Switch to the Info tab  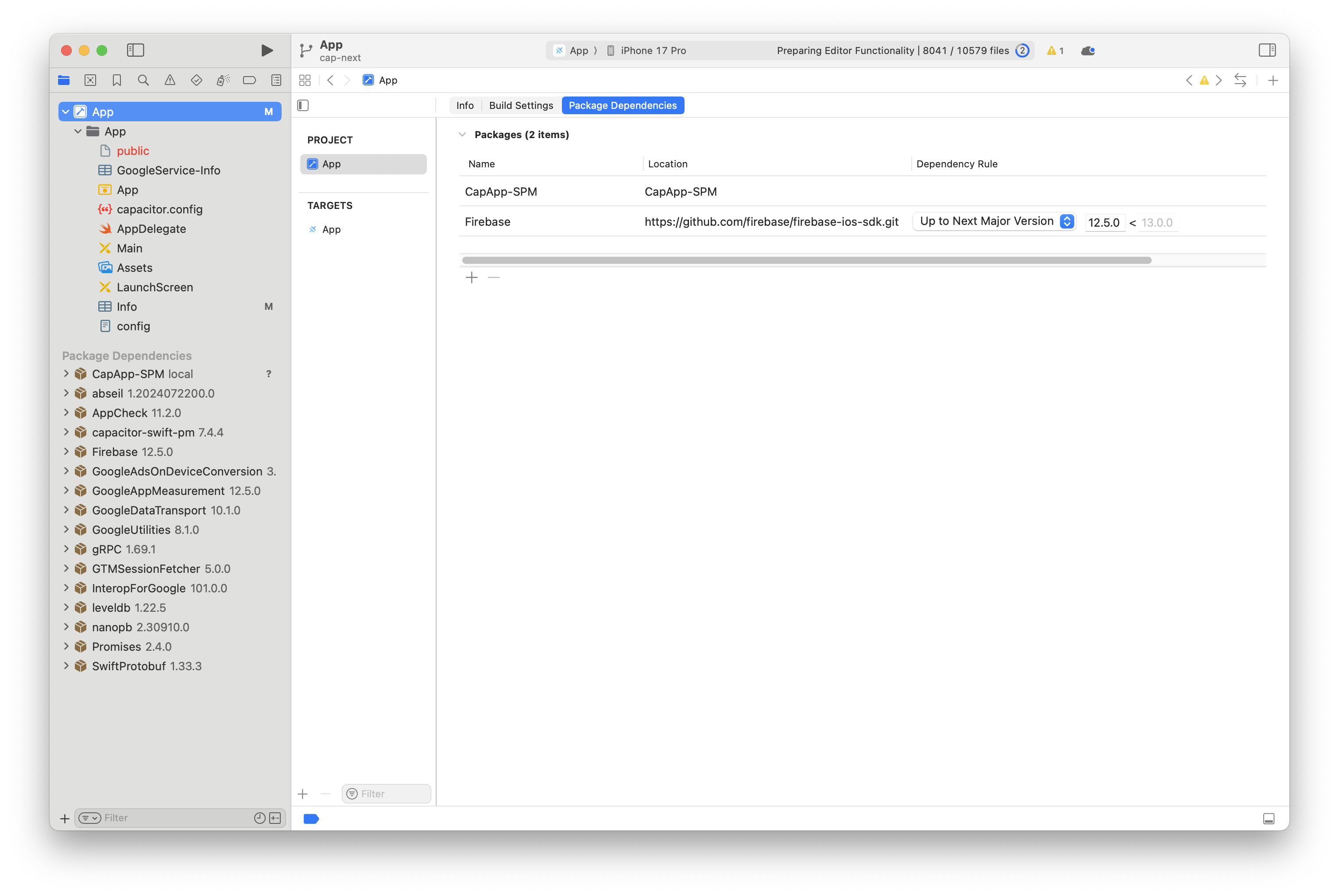[464, 106]
